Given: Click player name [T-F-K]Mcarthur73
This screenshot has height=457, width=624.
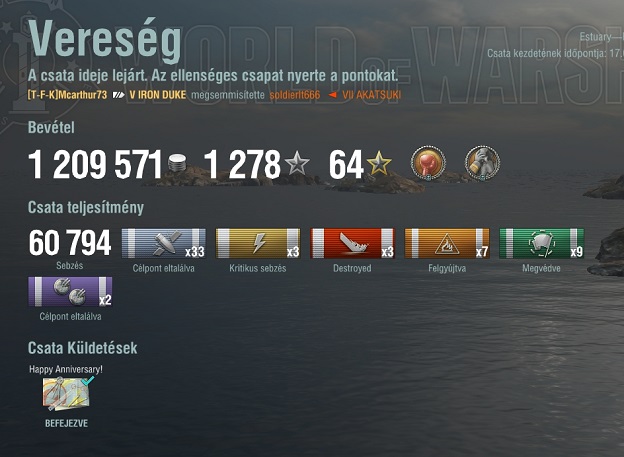Looking at the screenshot, I should (x=67, y=95).
